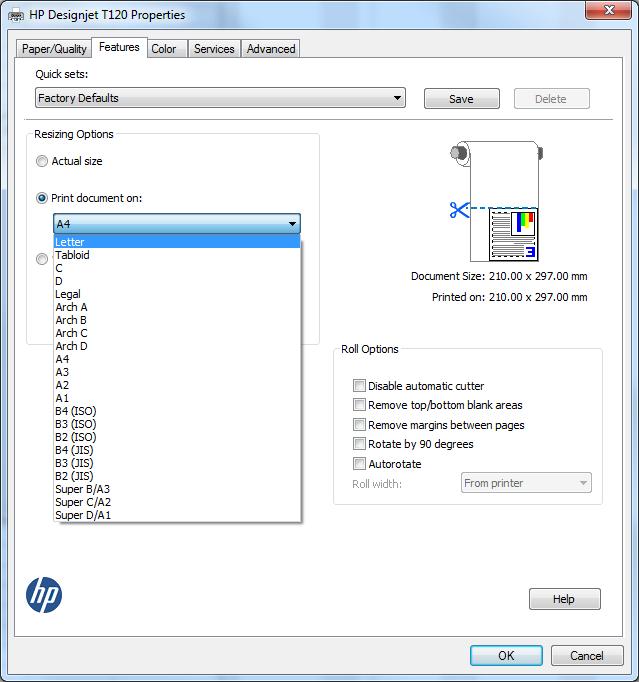This screenshot has width=639, height=682.
Task: Select Arch B paper size
Action: [177, 320]
